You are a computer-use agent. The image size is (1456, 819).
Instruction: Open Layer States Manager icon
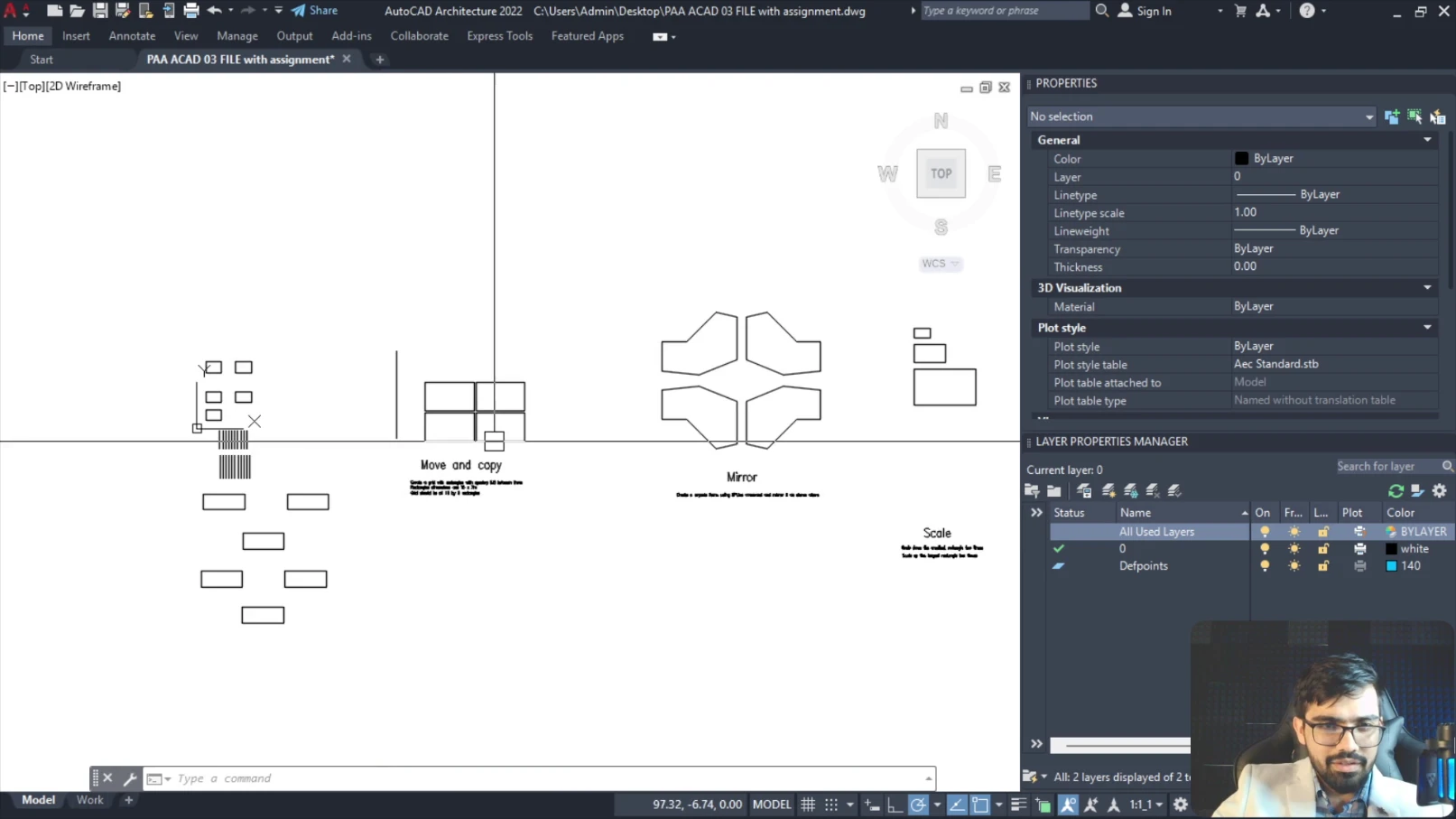(1084, 490)
